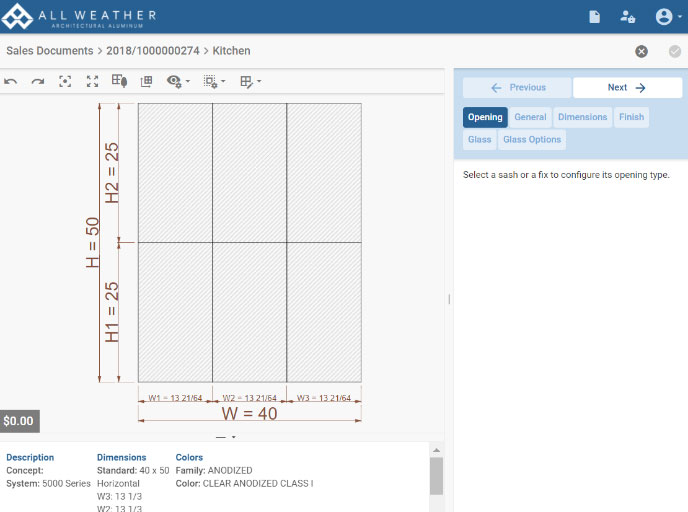The height and width of the screenshot is (512, 688).
Task: Click the customer cart icon in header
Action: tap(627, 17)
